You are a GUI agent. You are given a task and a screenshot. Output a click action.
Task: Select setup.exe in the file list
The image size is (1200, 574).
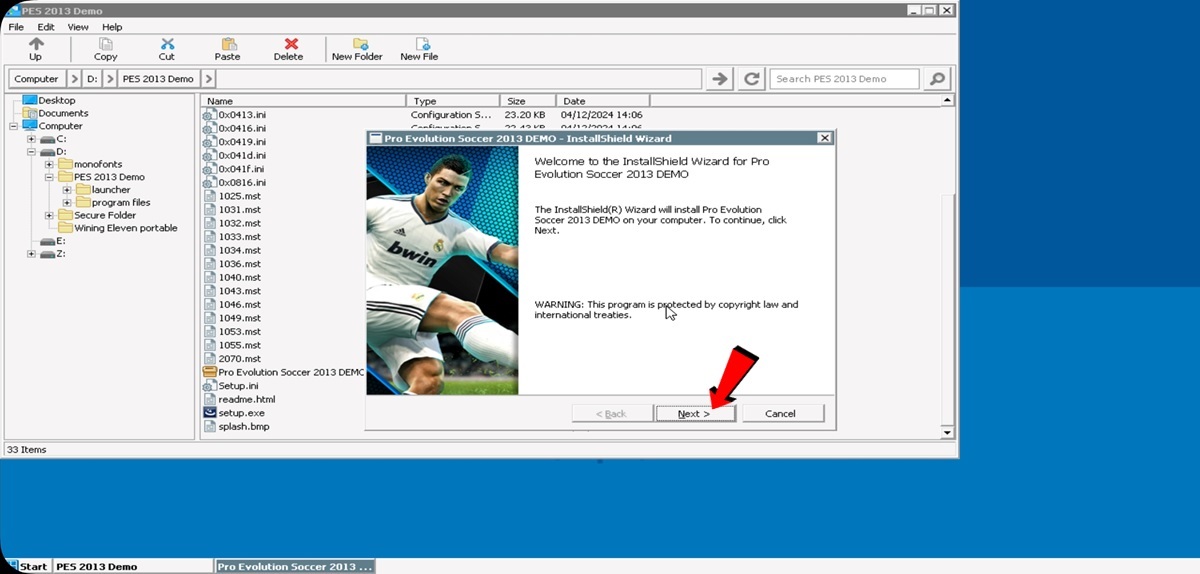point(241,412)
